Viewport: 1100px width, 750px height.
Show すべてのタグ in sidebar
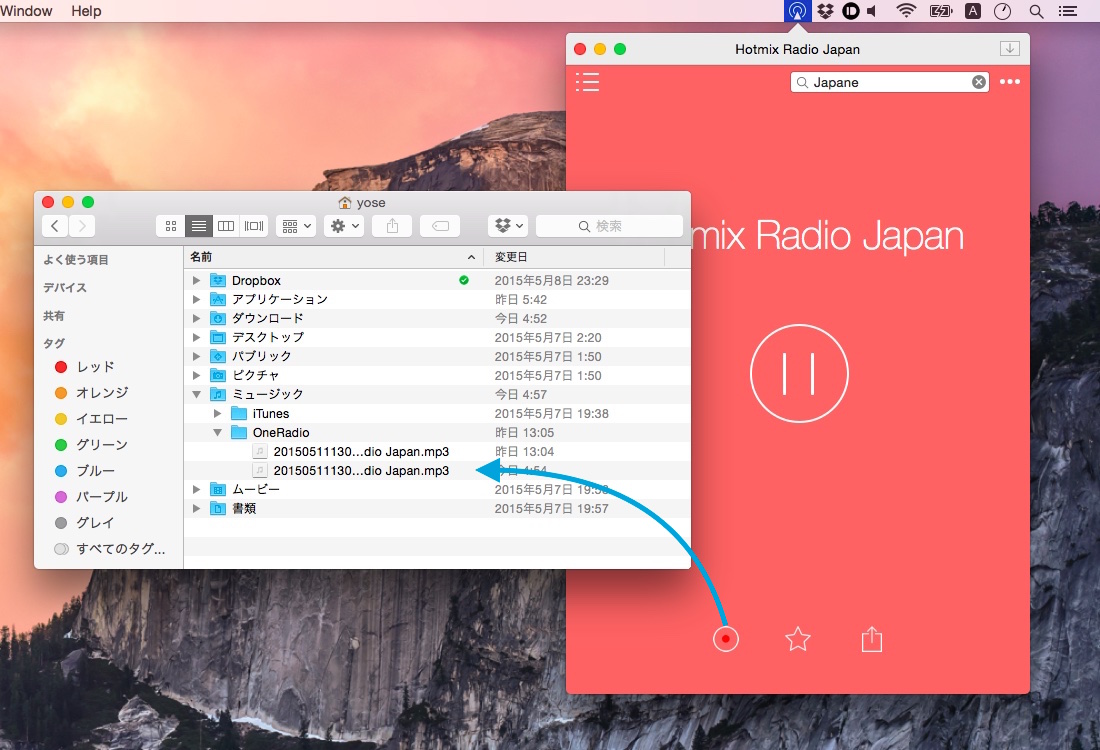pos(110,548)
